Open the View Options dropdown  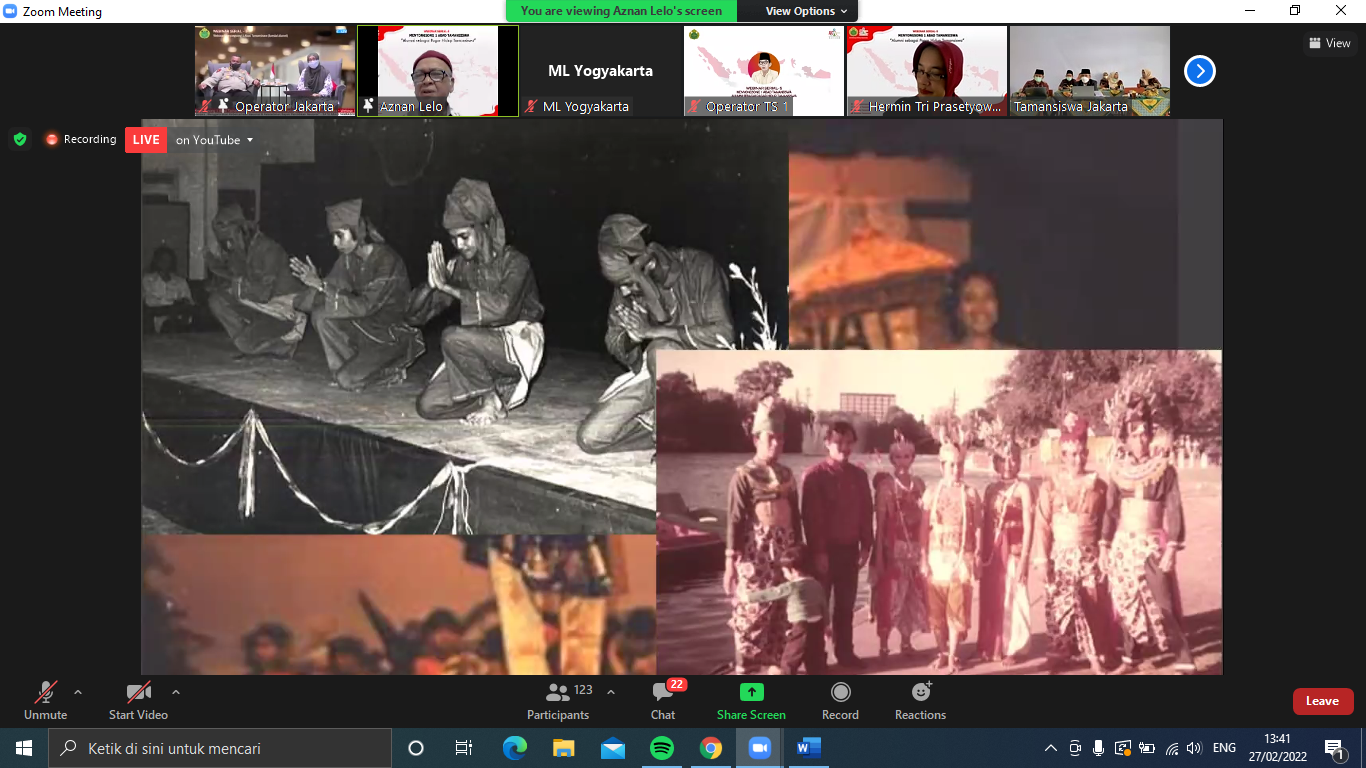[x=806, y=11]
